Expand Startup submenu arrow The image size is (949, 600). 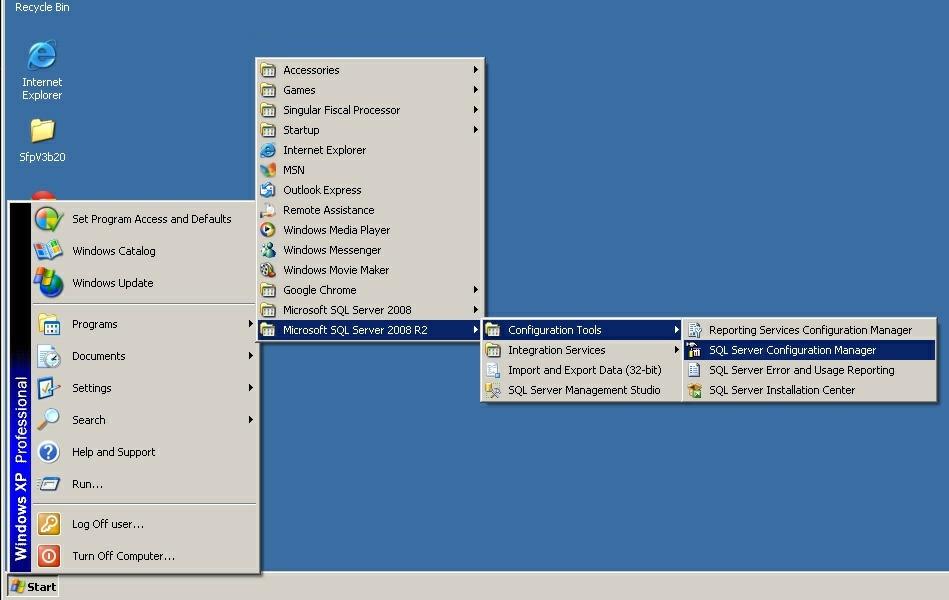click(x=476, y=130)
